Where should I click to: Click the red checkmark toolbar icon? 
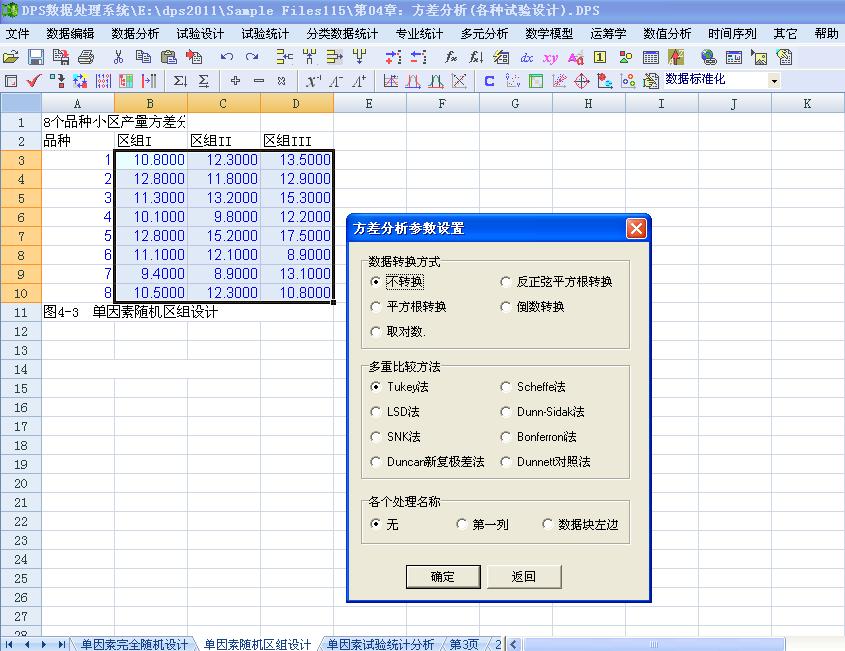[34, 80]
